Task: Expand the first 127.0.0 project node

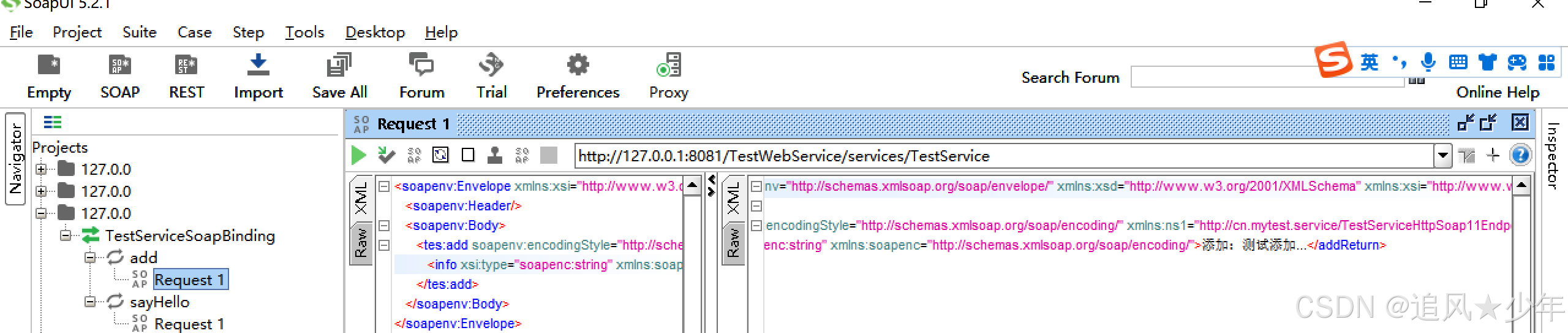Action: (x=41, y=169)
